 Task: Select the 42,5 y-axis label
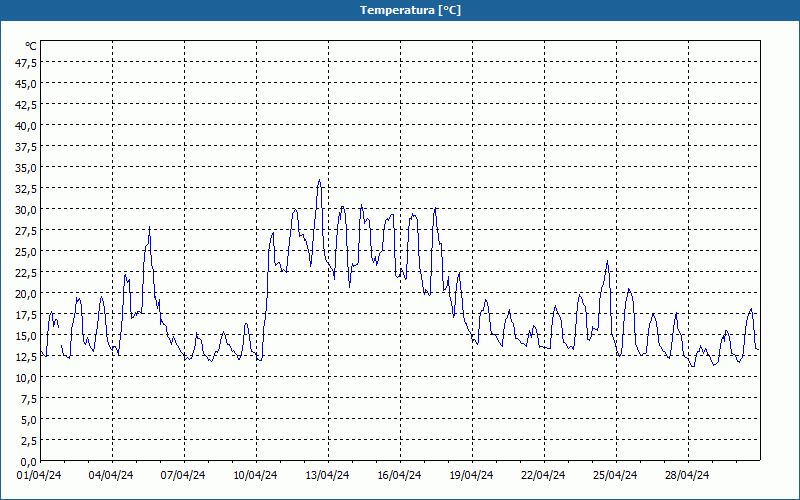[x=26, y=105]
